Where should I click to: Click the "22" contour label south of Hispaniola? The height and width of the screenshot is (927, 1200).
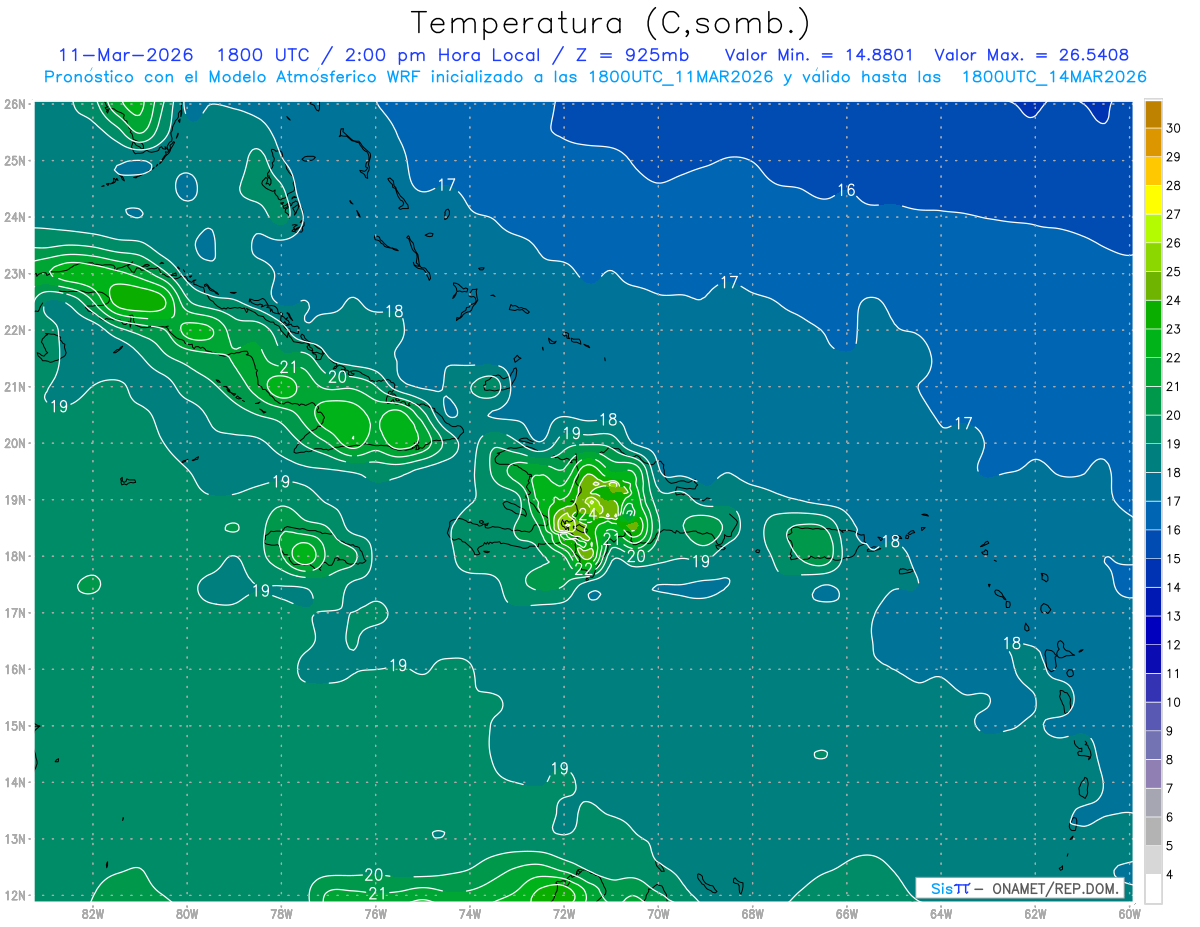584,568
